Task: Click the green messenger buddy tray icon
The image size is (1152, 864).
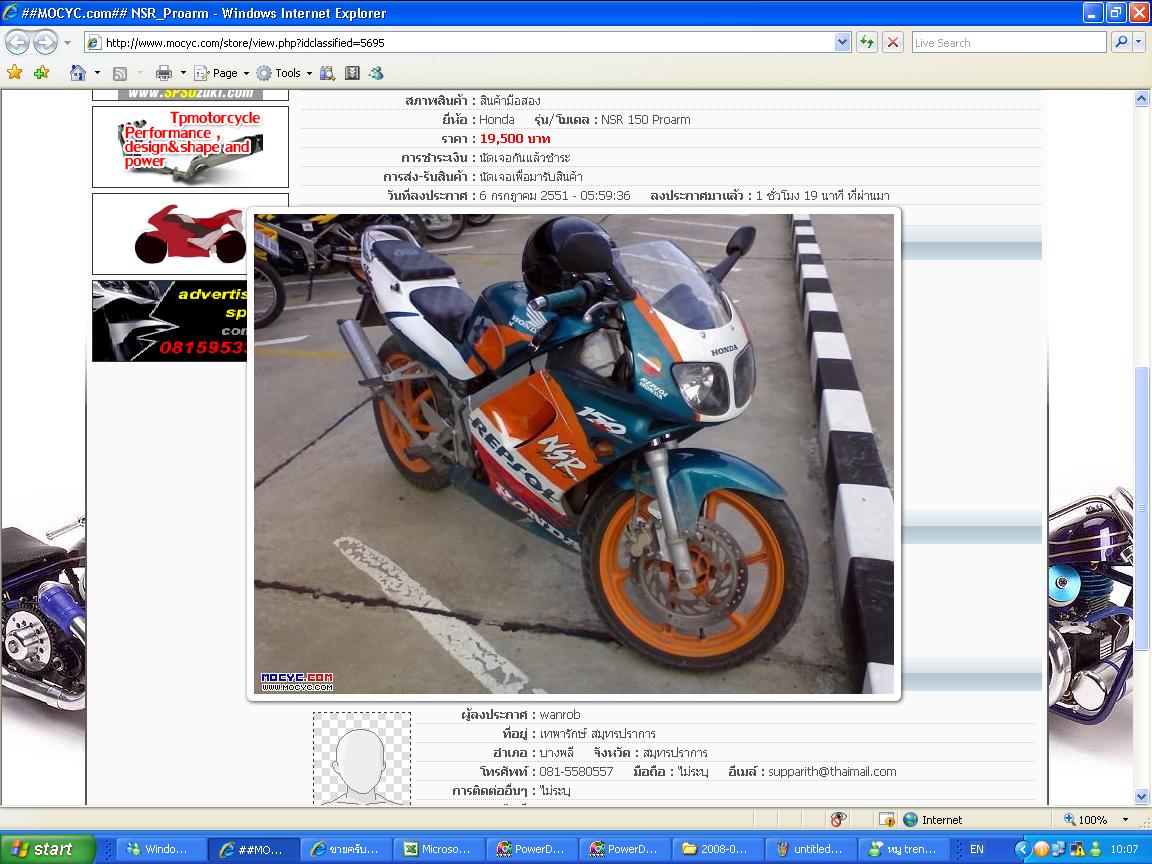Action: point(1095,849)
